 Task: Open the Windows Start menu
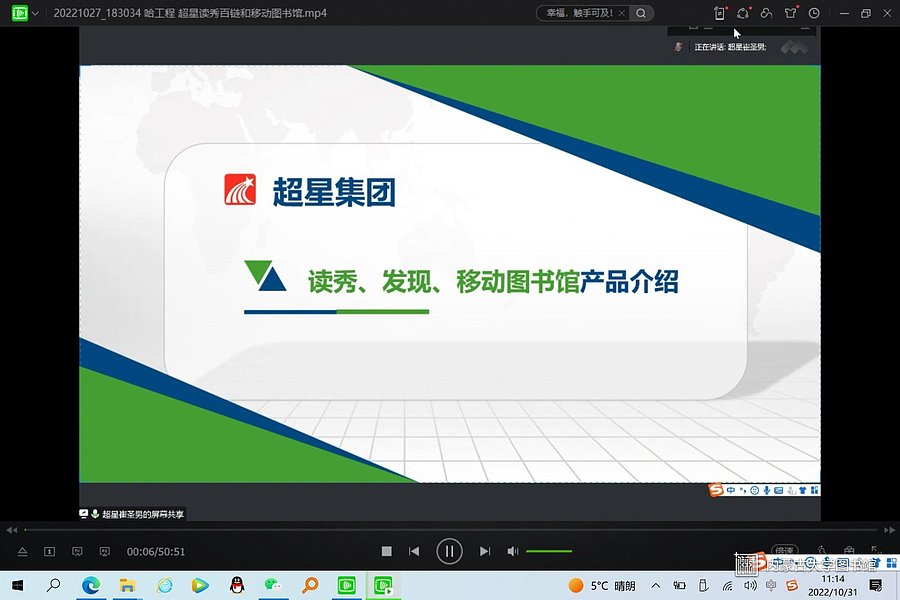(18, 586)
